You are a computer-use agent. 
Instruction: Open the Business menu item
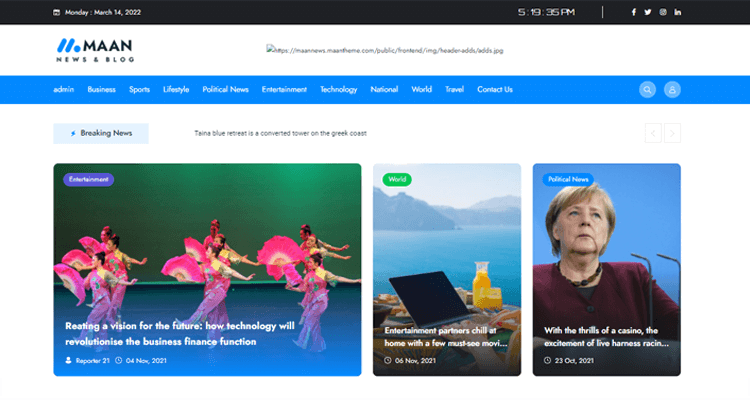pyautogui.click(x=101, y=89)
